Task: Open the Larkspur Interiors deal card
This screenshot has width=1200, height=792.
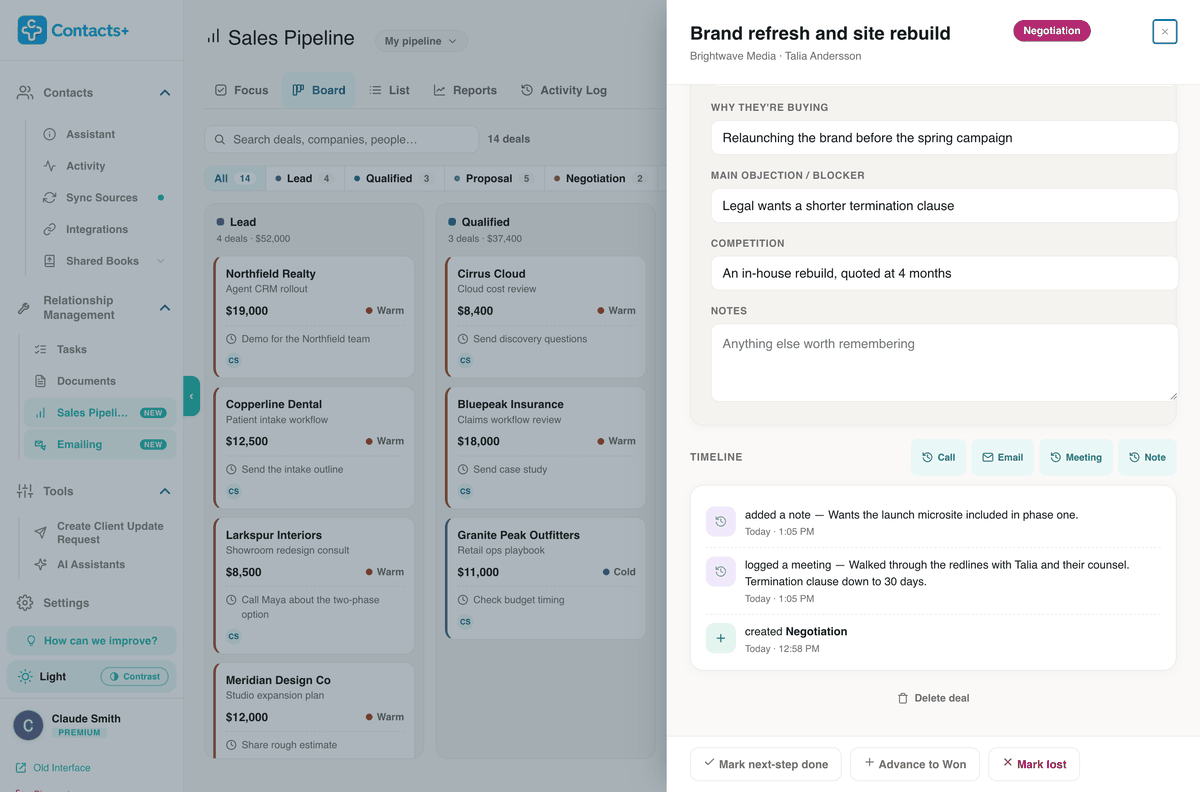Action: click(x=313, y=585)
